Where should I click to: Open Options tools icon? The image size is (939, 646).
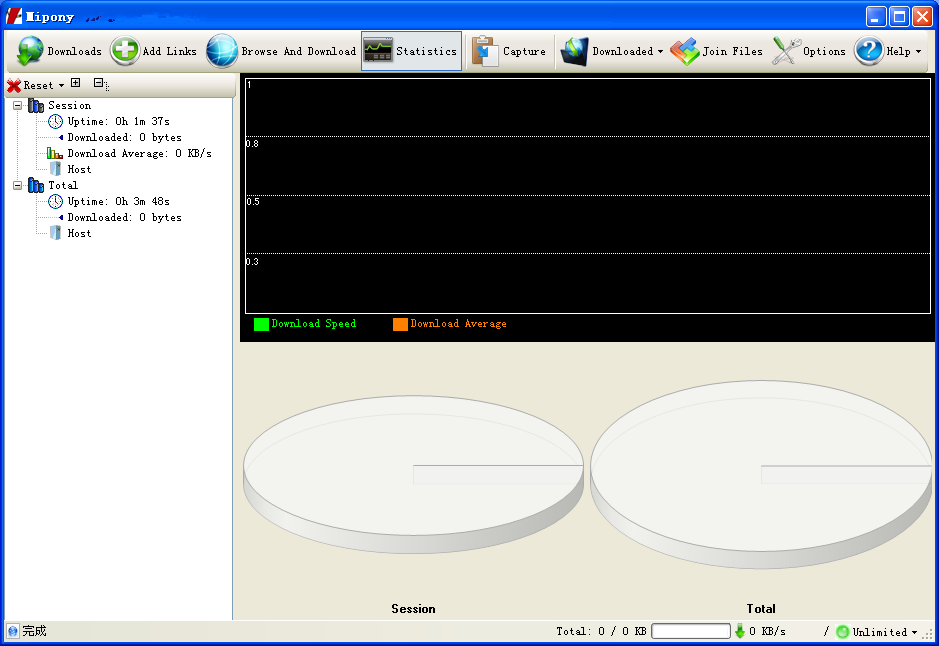click(786, 51)
